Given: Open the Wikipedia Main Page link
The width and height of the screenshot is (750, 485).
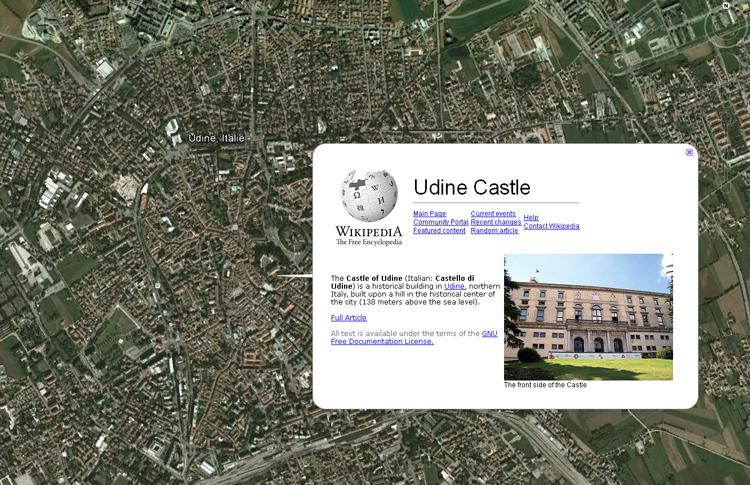Looking at the screenshot, I should [x=430, y=214].
